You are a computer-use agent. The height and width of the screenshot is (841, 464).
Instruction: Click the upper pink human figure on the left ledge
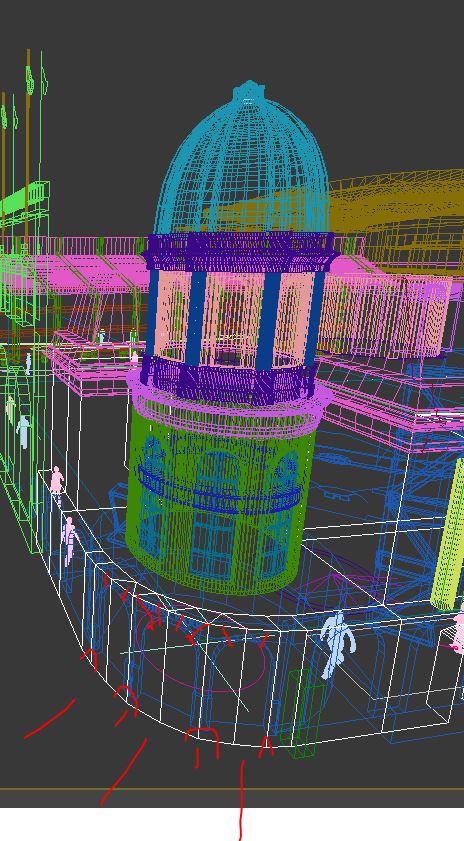[x=56, y=480]
